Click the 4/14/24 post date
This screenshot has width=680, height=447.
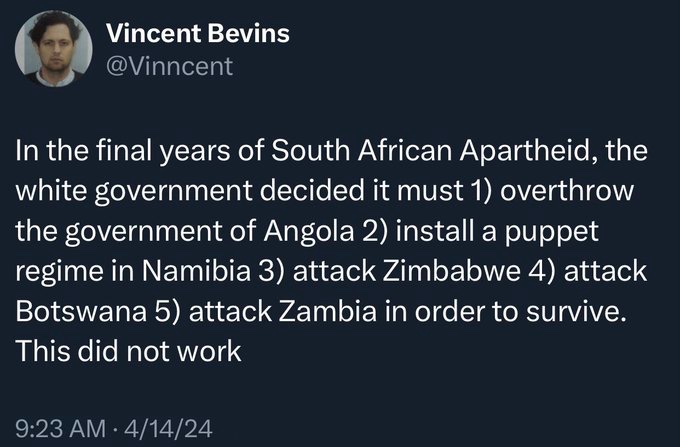pos(168,428)
